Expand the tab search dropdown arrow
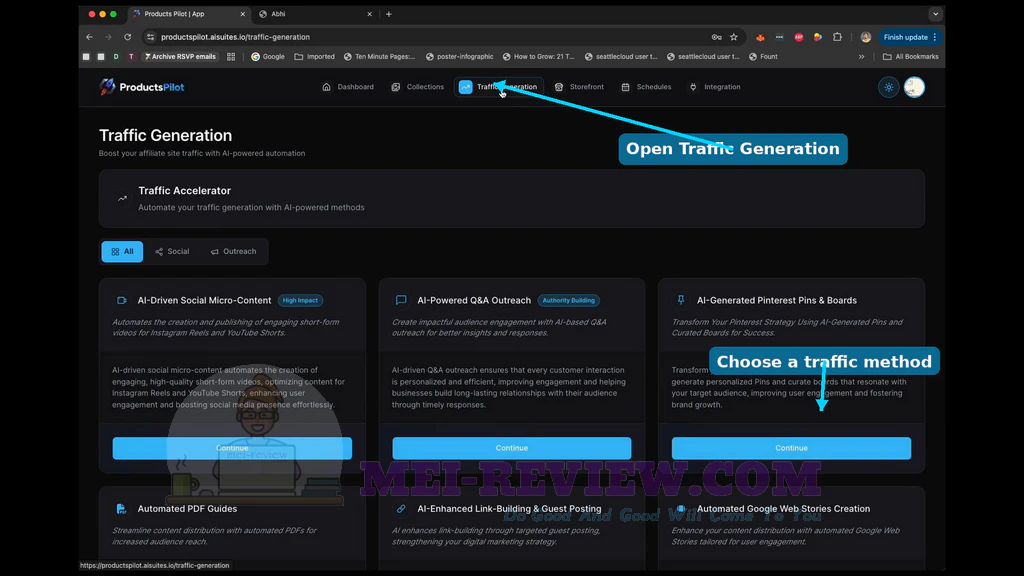1024x576 pixels. point(935,14)
